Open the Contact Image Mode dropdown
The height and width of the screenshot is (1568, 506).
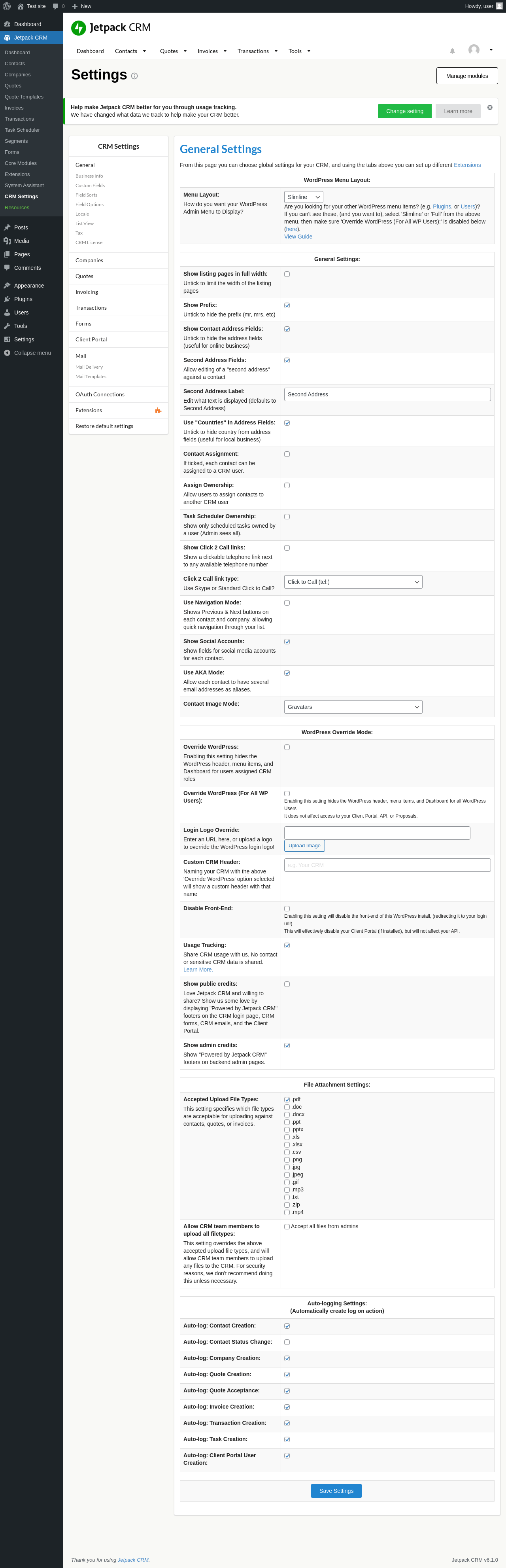coord(353,707)
